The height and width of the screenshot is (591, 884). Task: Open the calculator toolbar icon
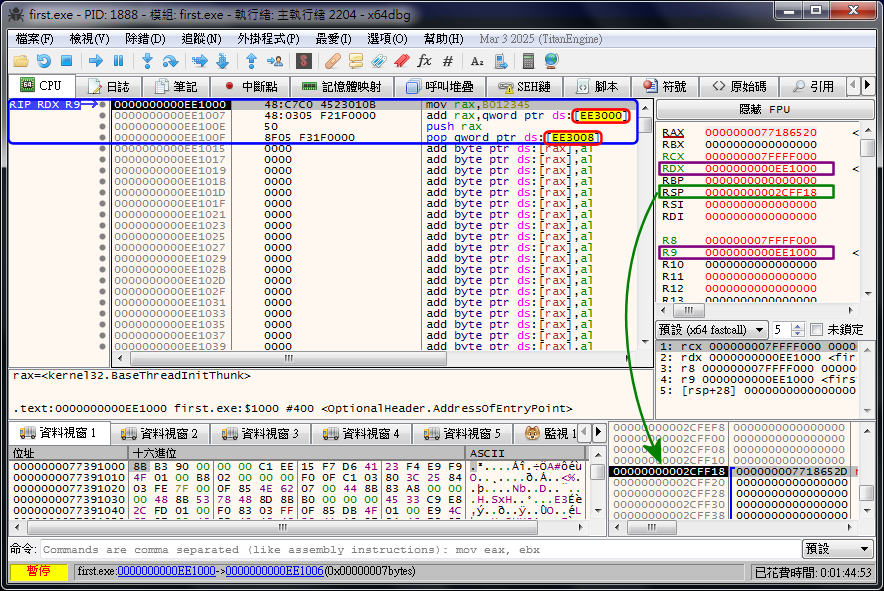[x=529, y=61]
